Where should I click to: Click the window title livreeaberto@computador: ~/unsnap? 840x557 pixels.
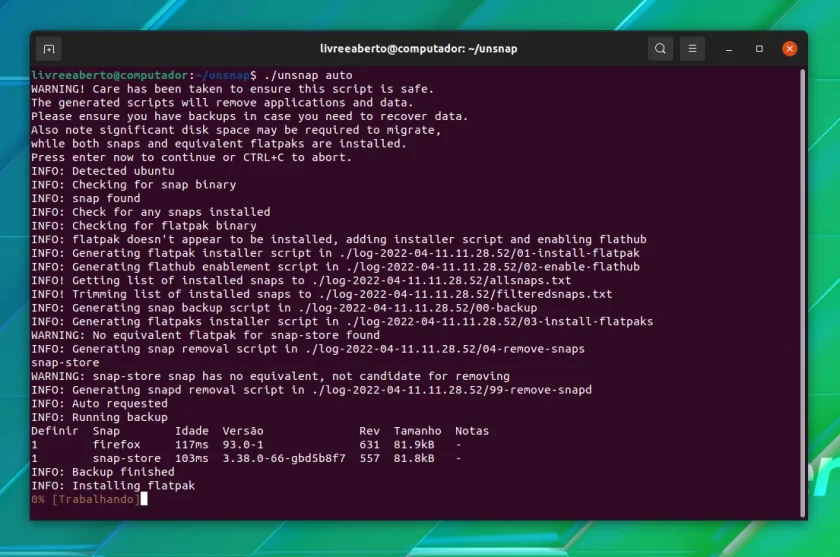coord(418,49)
